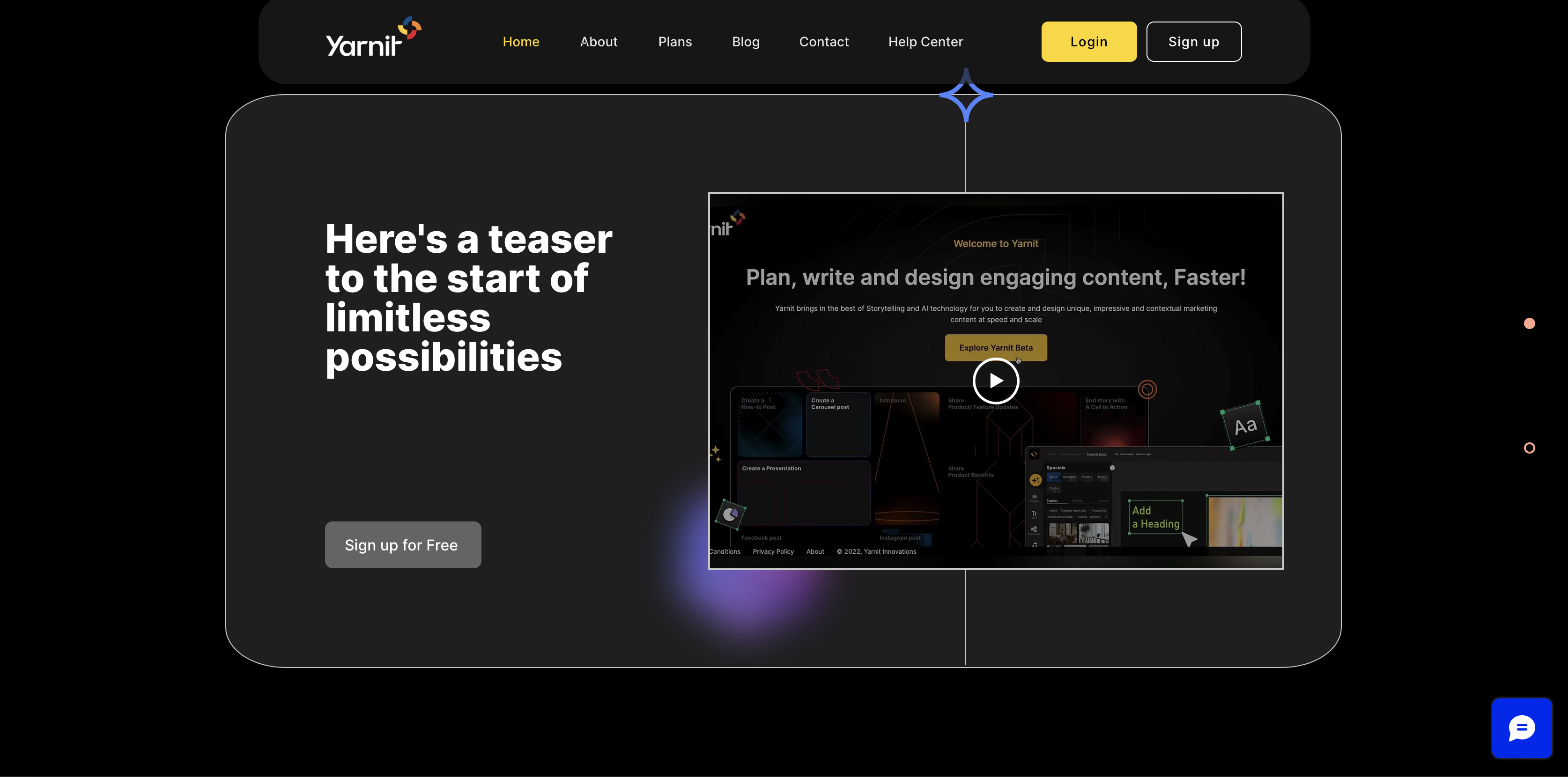
Task: Select the Plans navigation tab
Action: click(x=675, y=41)
